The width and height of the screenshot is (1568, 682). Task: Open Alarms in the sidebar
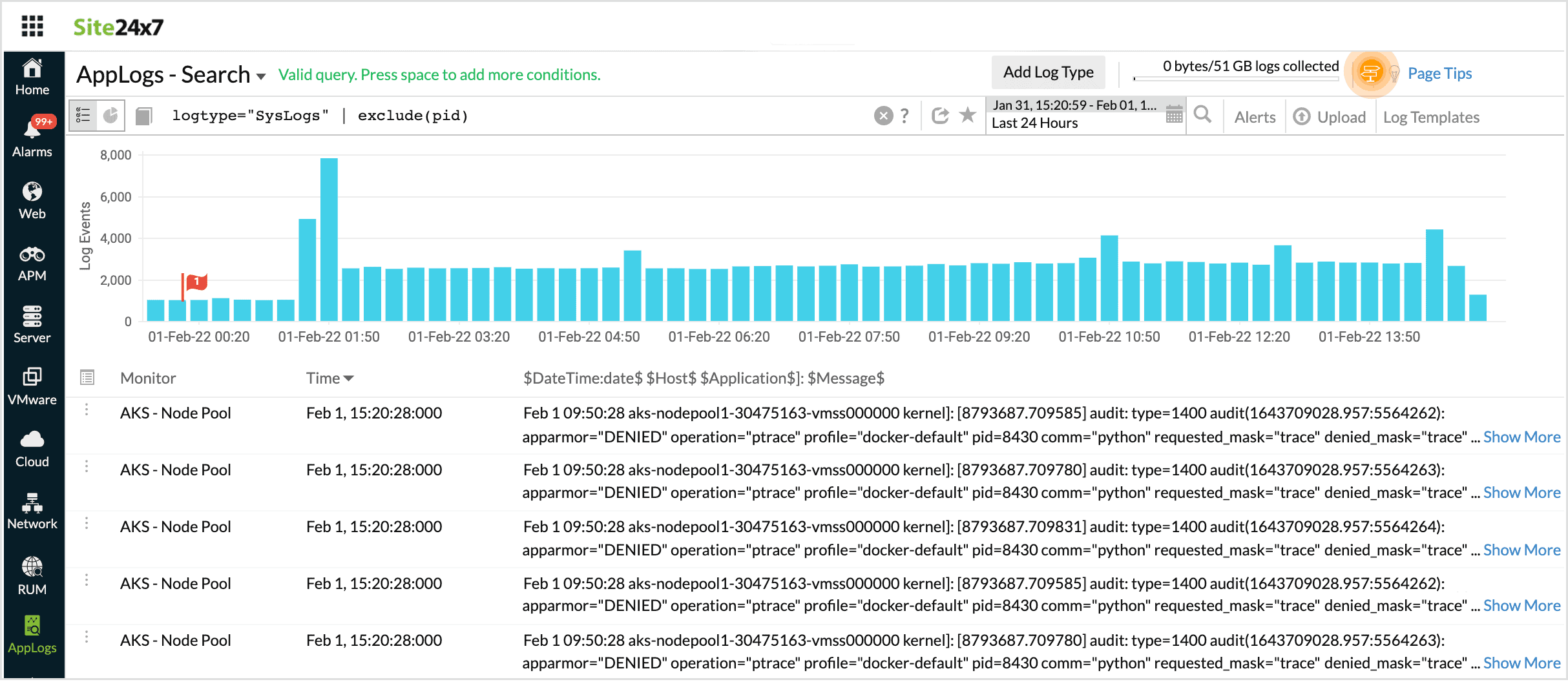tap(32, 137)
